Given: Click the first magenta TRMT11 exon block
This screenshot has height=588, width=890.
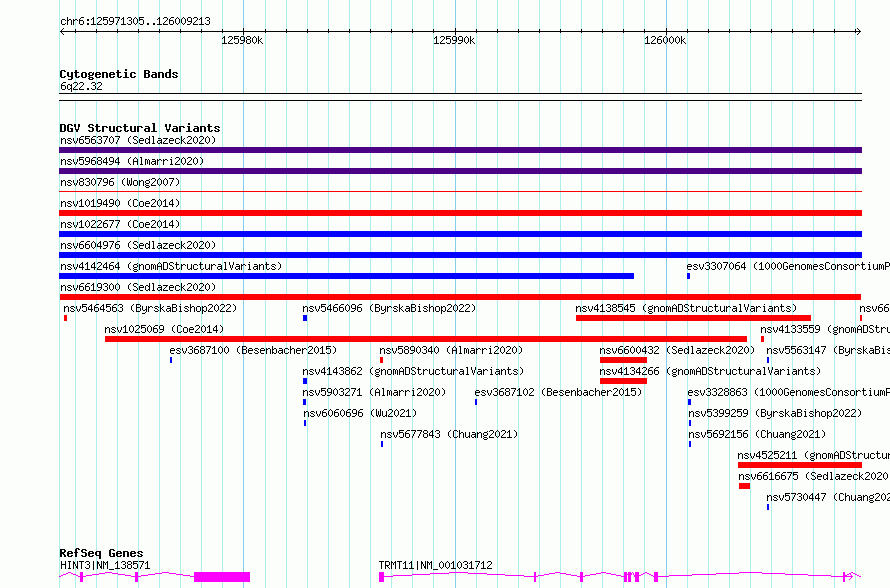Looking at the screenshot, I should 381,577.
